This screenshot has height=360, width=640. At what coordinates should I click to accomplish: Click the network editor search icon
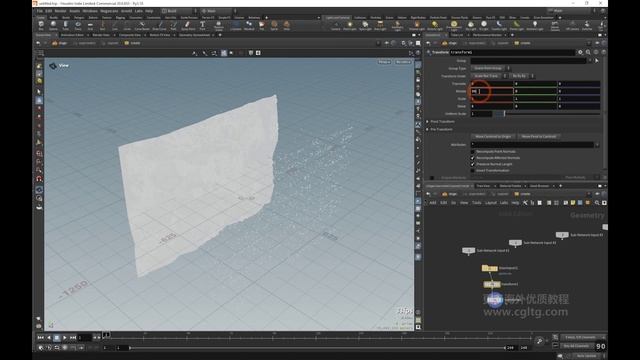(597, 203)
